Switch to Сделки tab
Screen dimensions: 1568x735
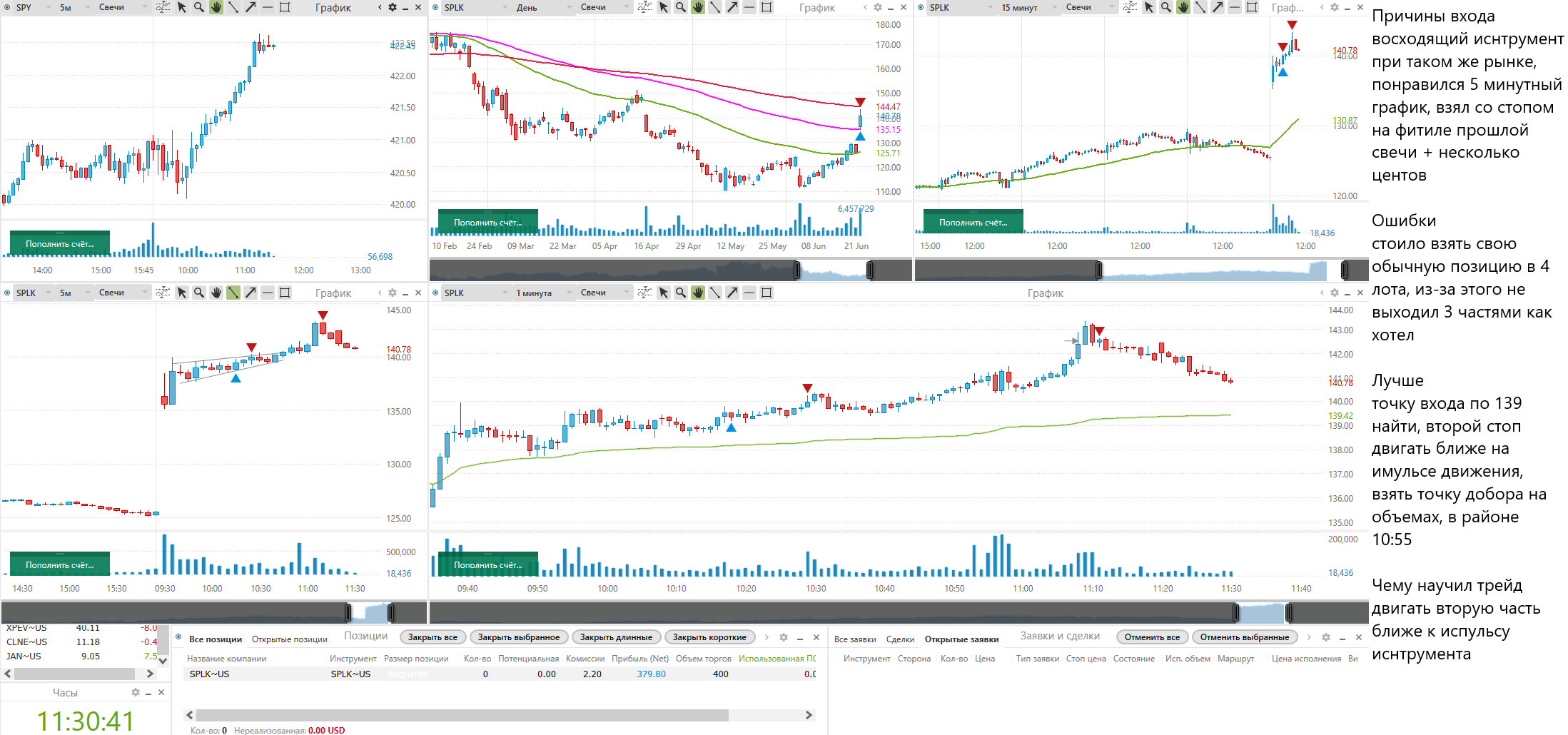pyautogui.click(x=900, y=639)
